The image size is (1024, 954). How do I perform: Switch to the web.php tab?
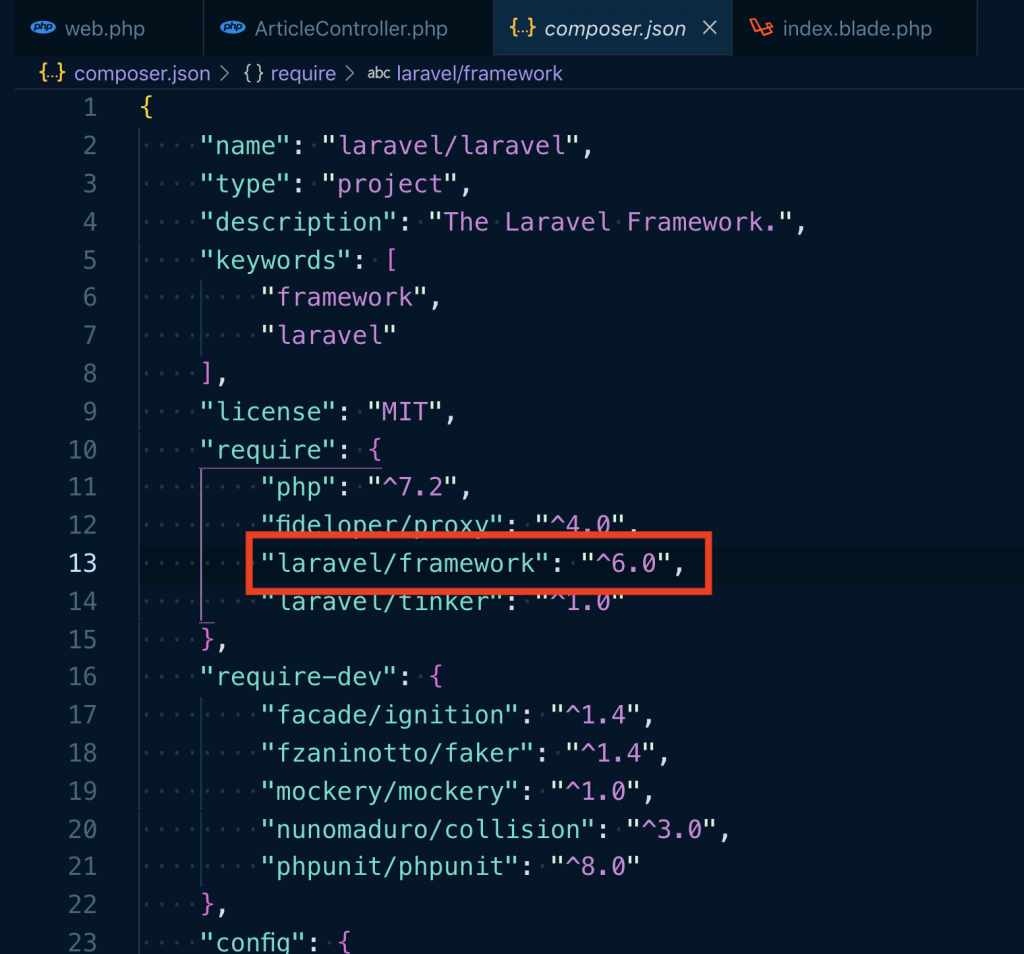tap(108, 28)
